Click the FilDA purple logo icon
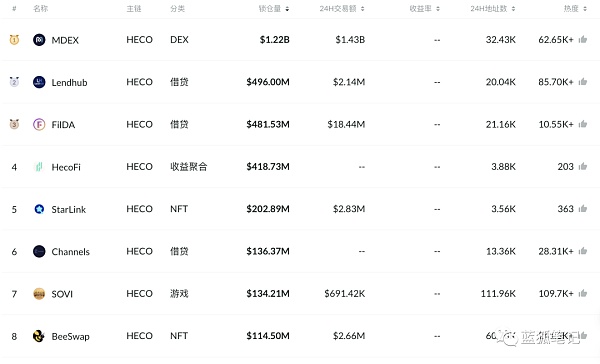600x364 pixels. coord(39,124)
